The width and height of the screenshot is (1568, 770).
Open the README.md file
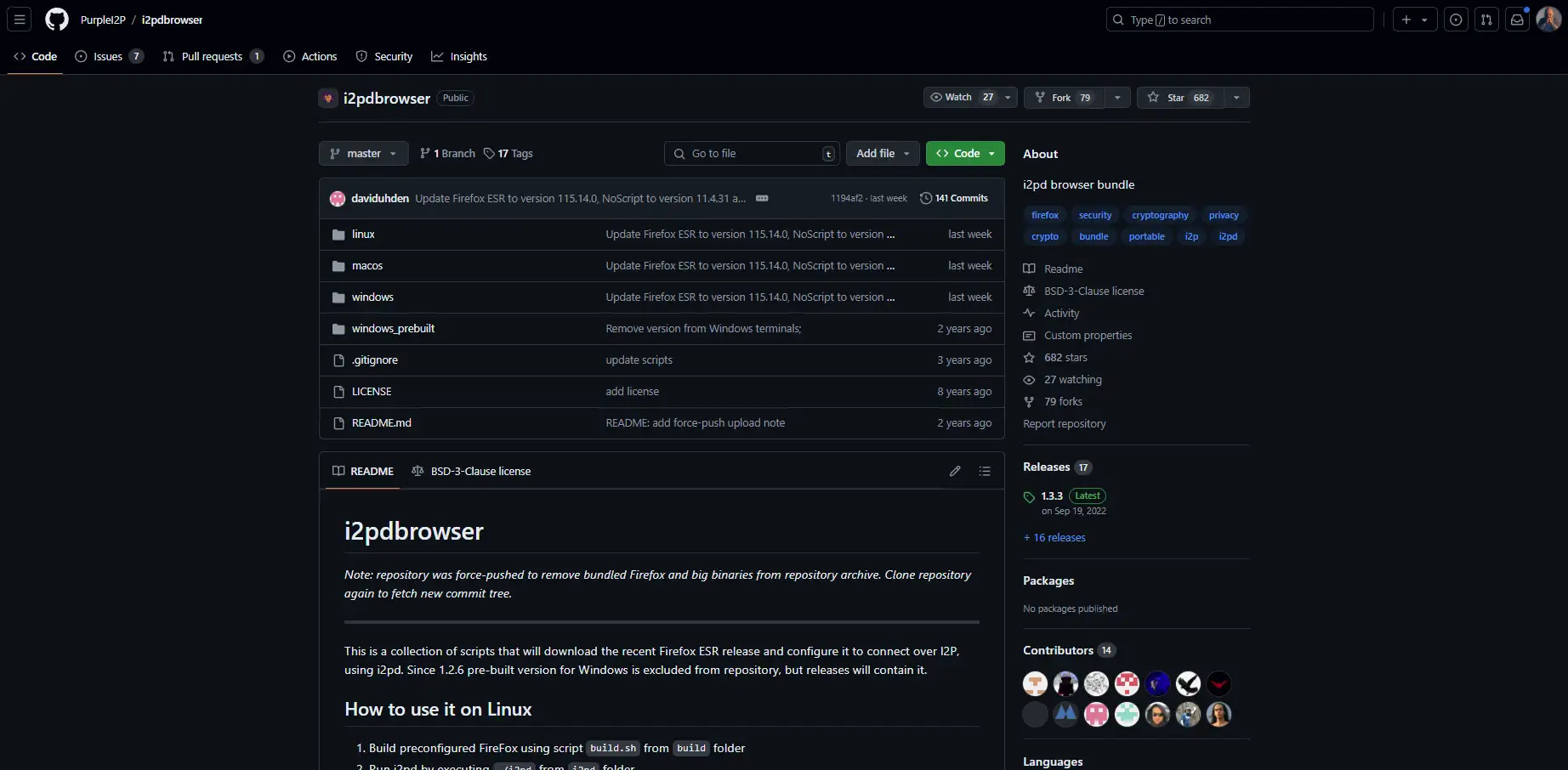(382, 422)
